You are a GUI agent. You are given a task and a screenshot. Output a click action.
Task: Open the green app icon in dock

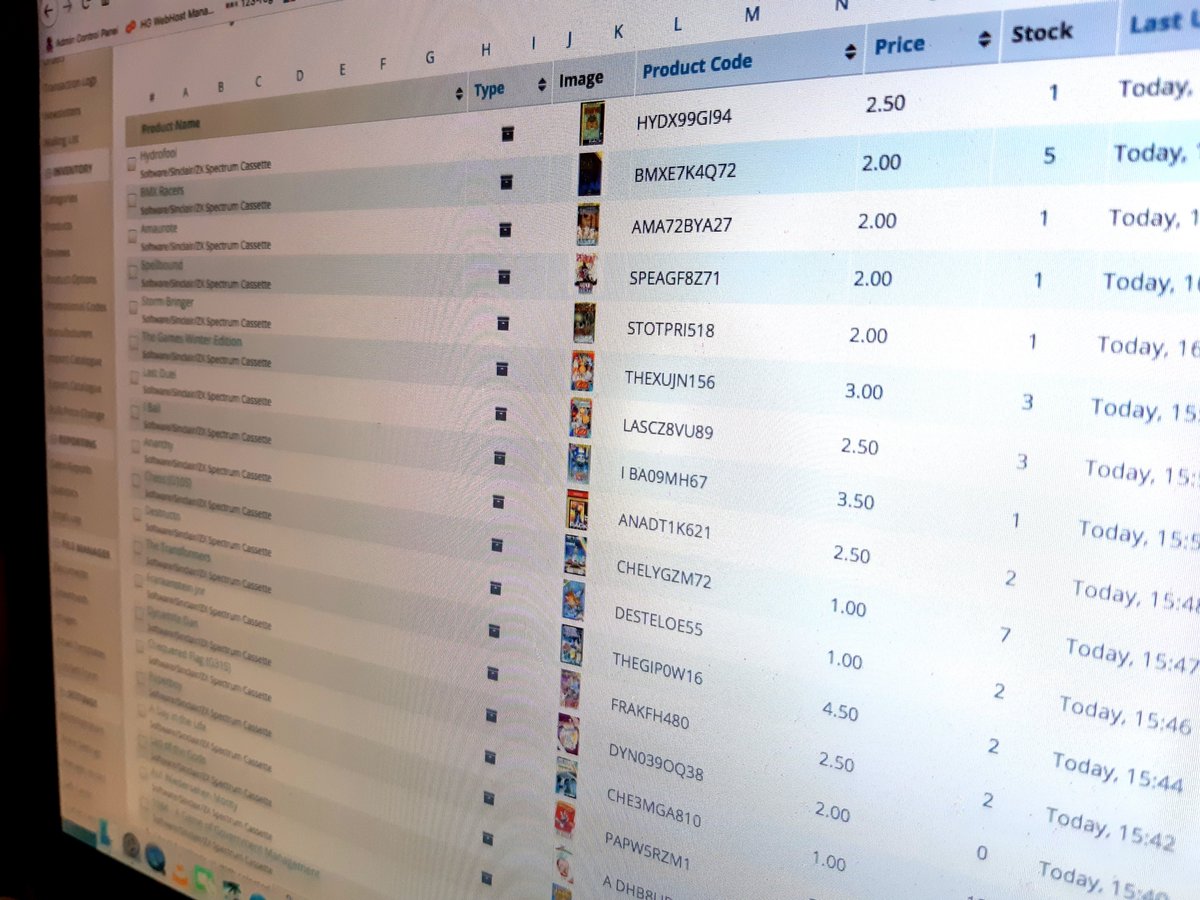point(205,880)
